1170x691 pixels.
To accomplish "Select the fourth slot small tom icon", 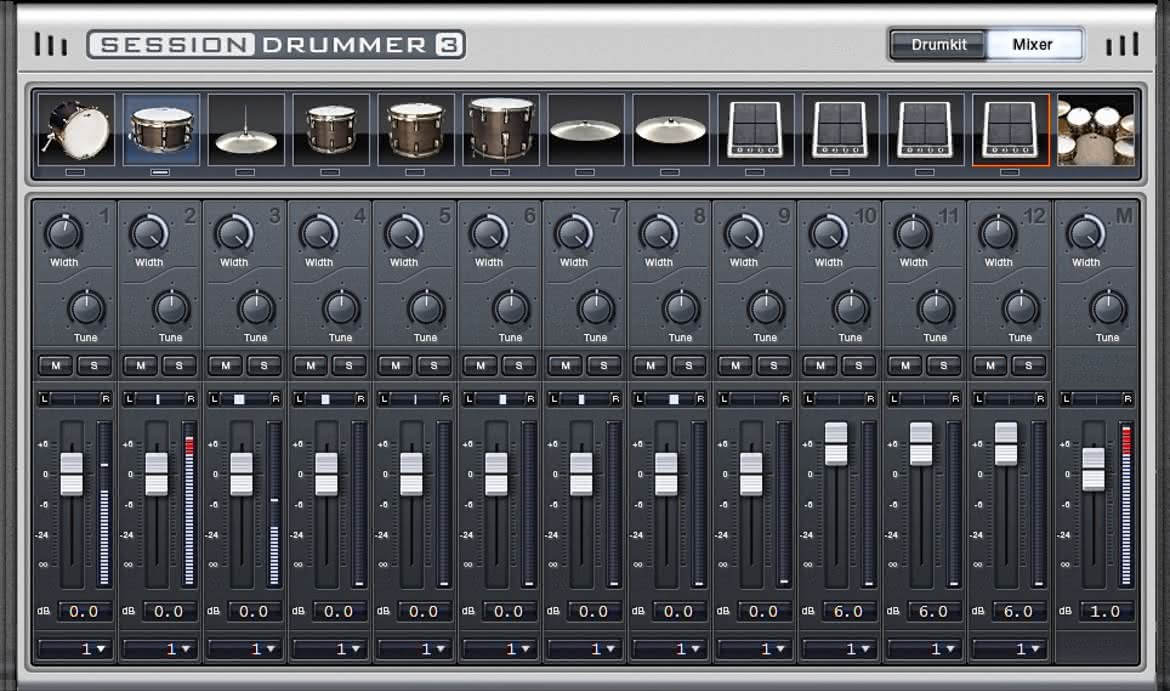I will tap(331, 130).
